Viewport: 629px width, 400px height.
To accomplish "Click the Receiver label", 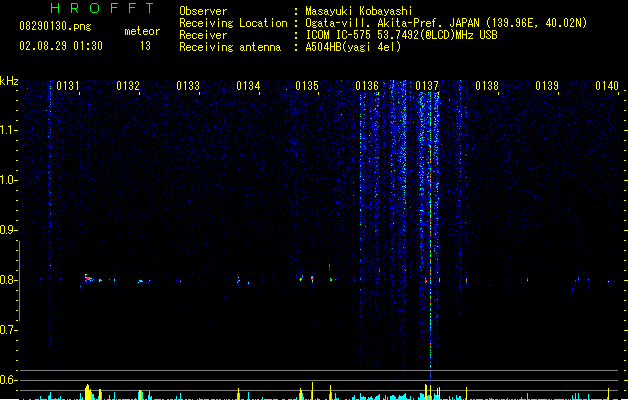I will click(203, 35).
